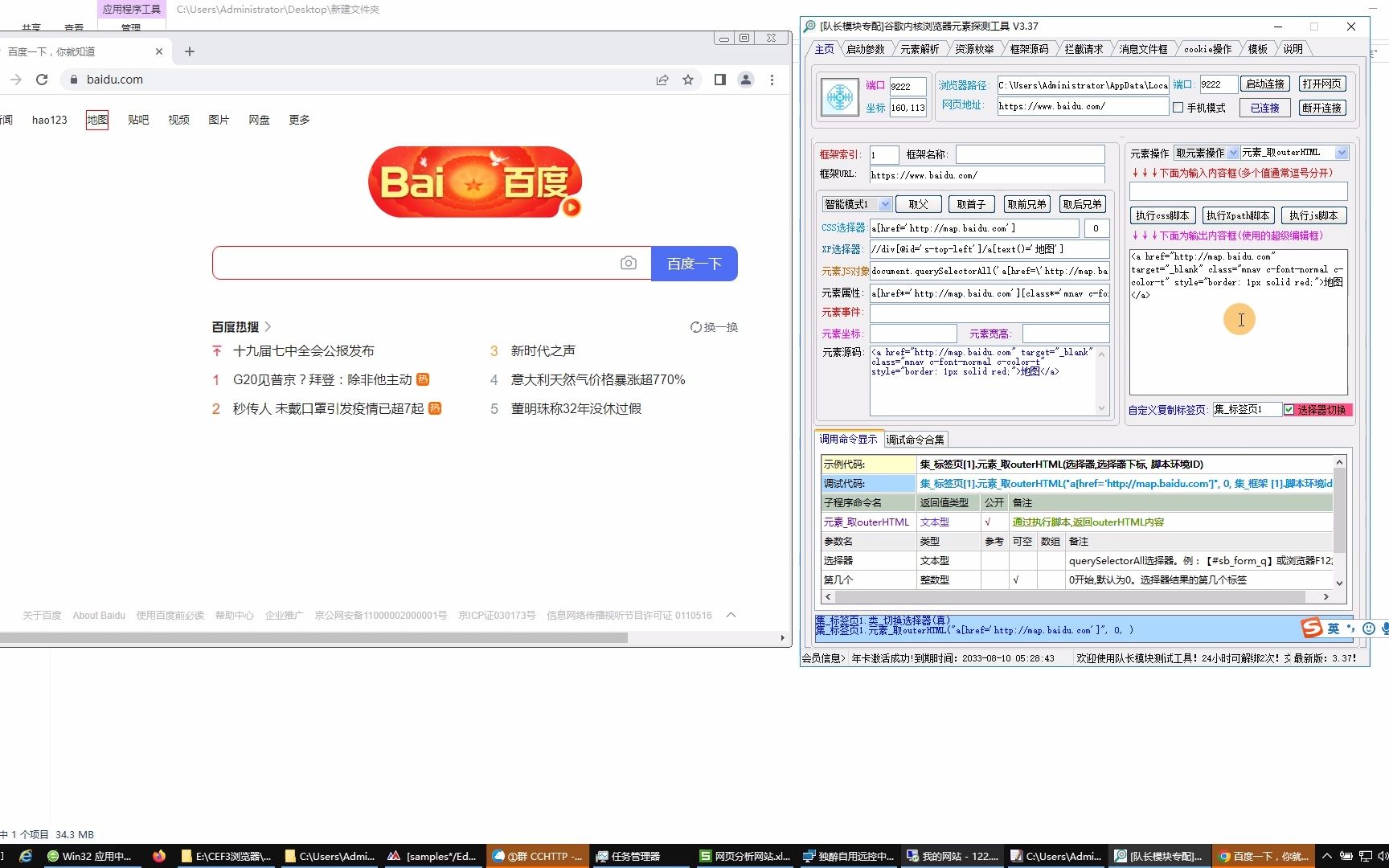Open the 智能模式1 dropdown
Viewport: 1389px width, 868px height.
coord(885,204)
